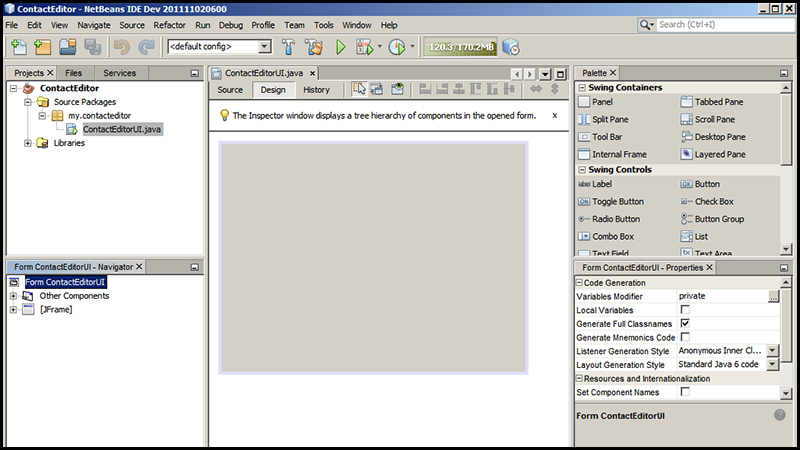Click the New File toolbar icon
The width and height of the screenshot is (800, 450).
pyautogui.click(x=19, y=47)
